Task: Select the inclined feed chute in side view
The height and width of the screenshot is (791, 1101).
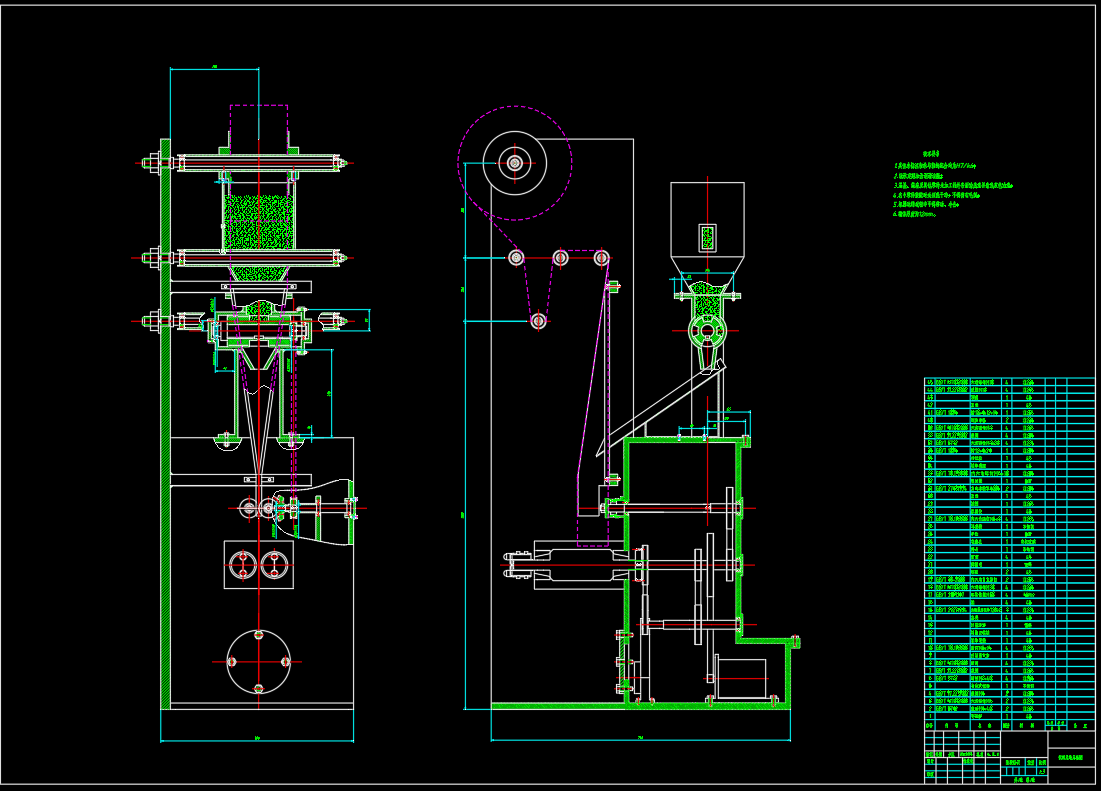Action: (x=660, y=408)
